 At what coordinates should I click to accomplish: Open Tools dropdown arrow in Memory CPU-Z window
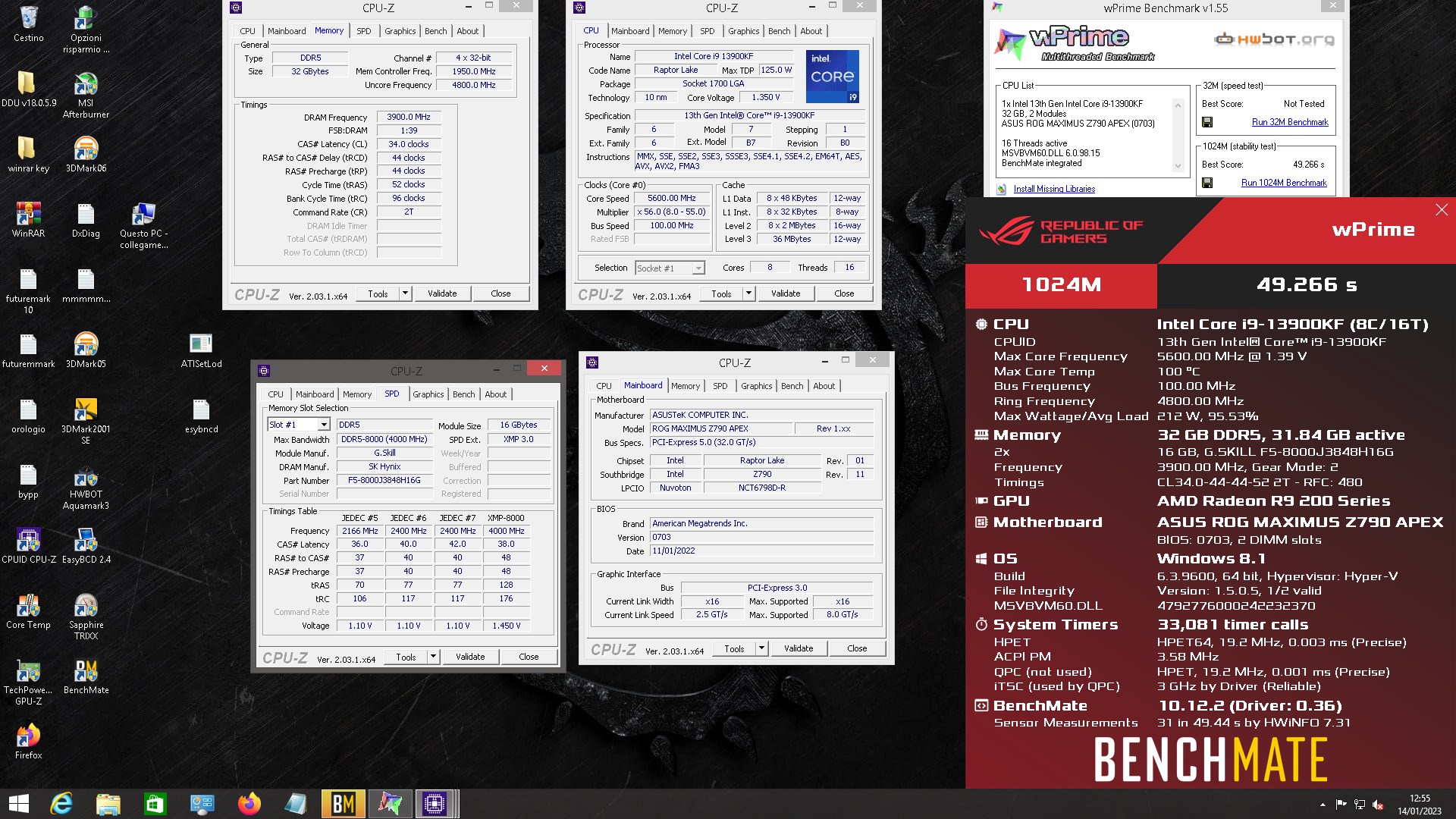pos(405,293)
